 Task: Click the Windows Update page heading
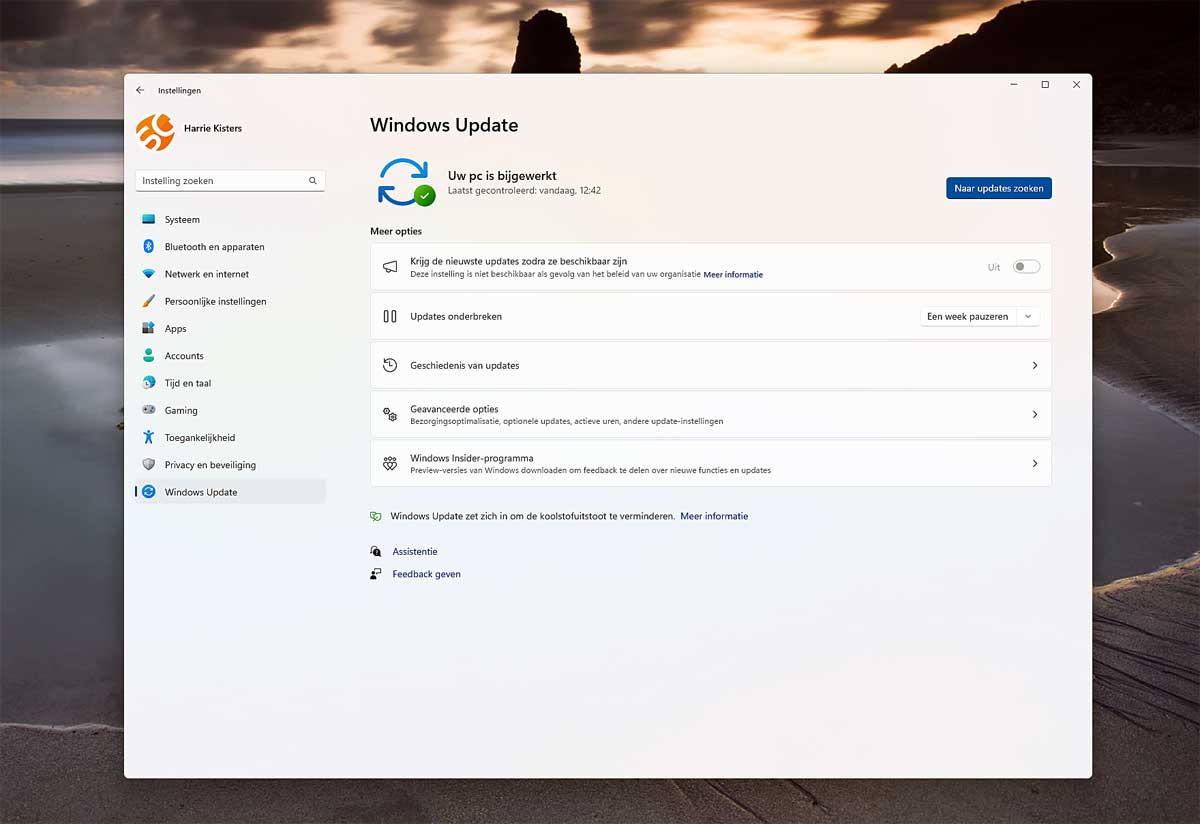[444, 125]
